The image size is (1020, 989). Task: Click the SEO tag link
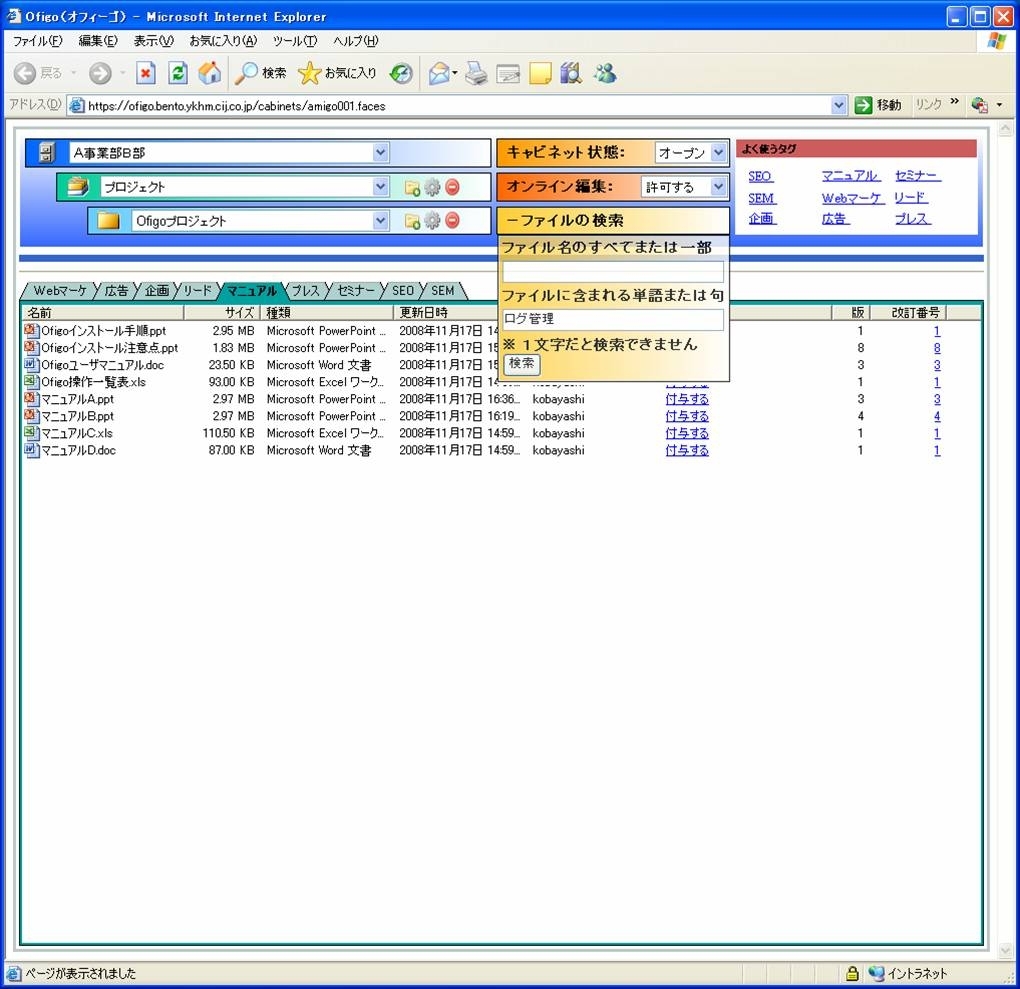(760, 176)
